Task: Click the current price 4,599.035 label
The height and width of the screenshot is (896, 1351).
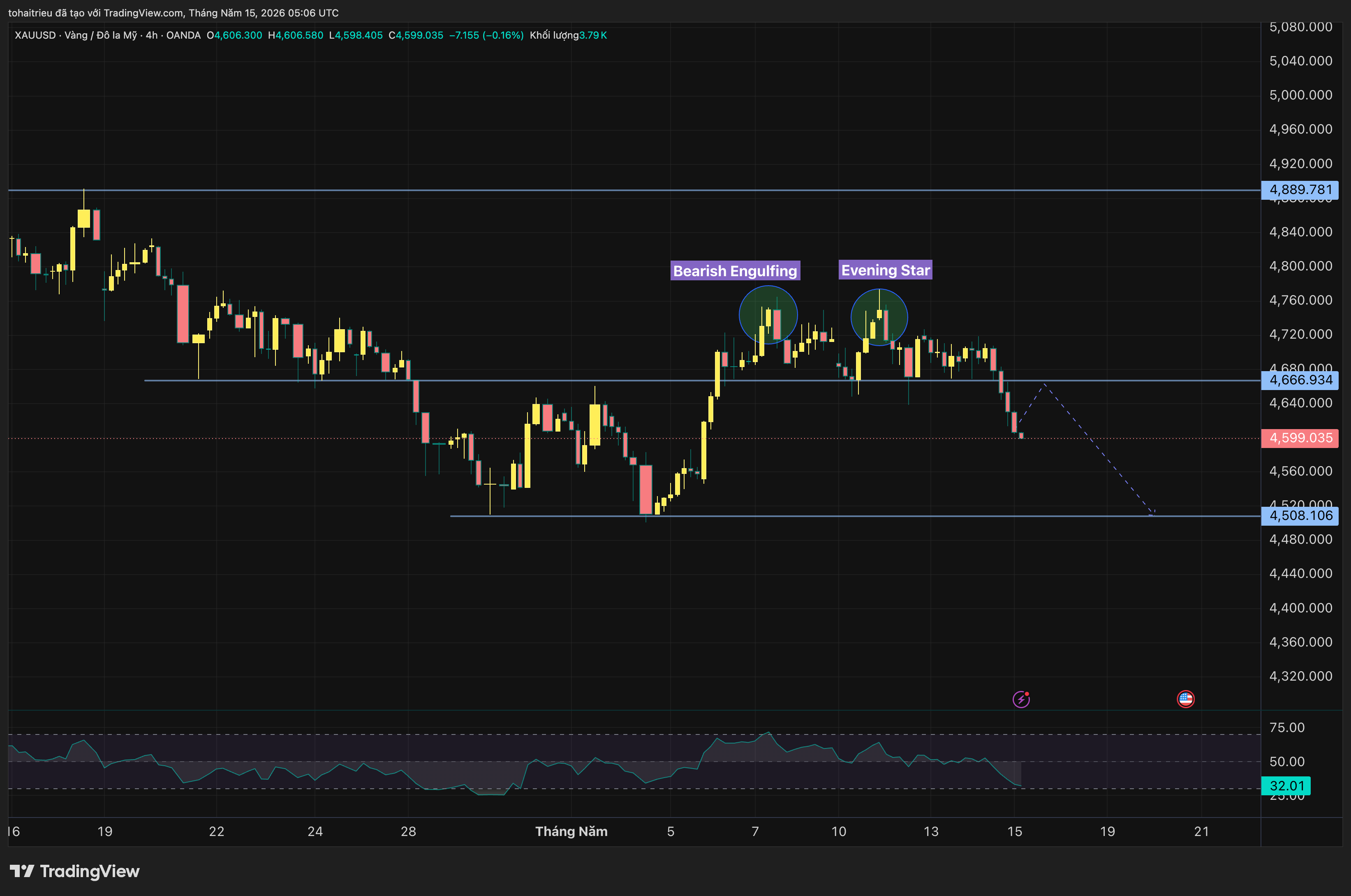Action: [x=1300, y=438]
